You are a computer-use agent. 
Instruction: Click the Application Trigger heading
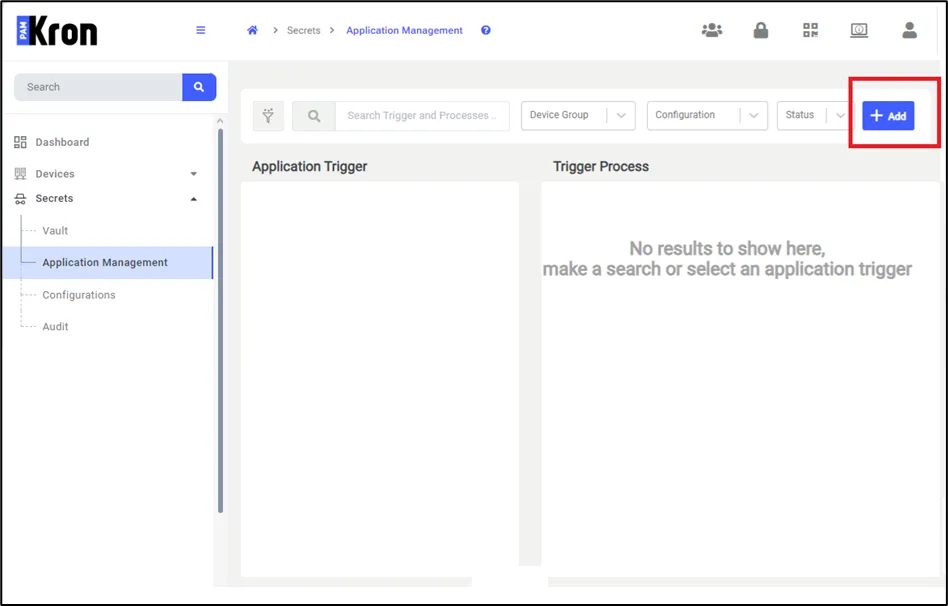coord(310,166)
